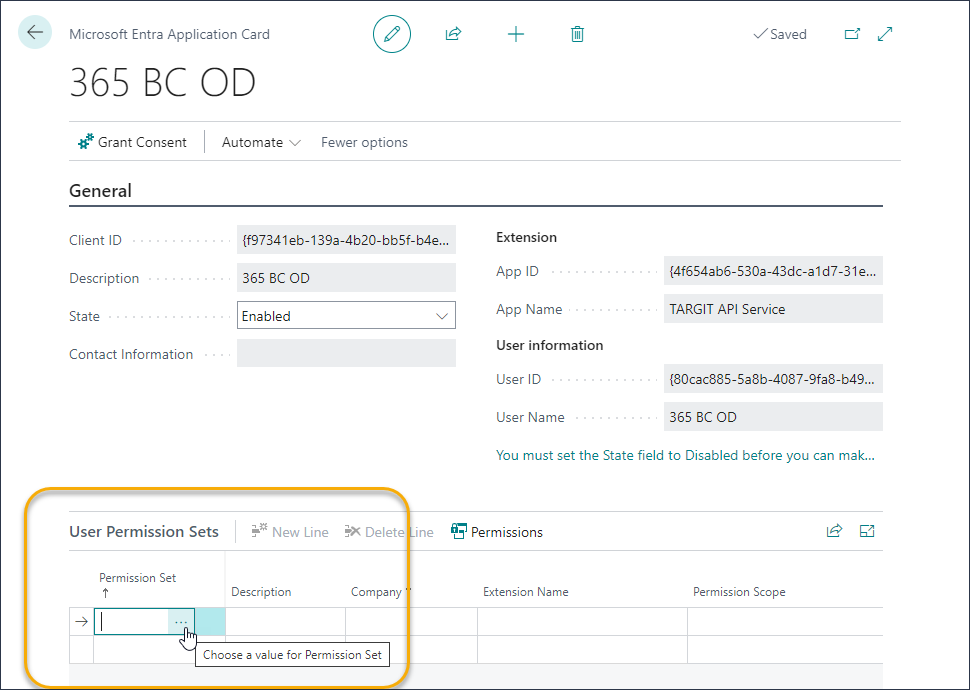Click the Description column header in permissions table

[x=261, y=592]
